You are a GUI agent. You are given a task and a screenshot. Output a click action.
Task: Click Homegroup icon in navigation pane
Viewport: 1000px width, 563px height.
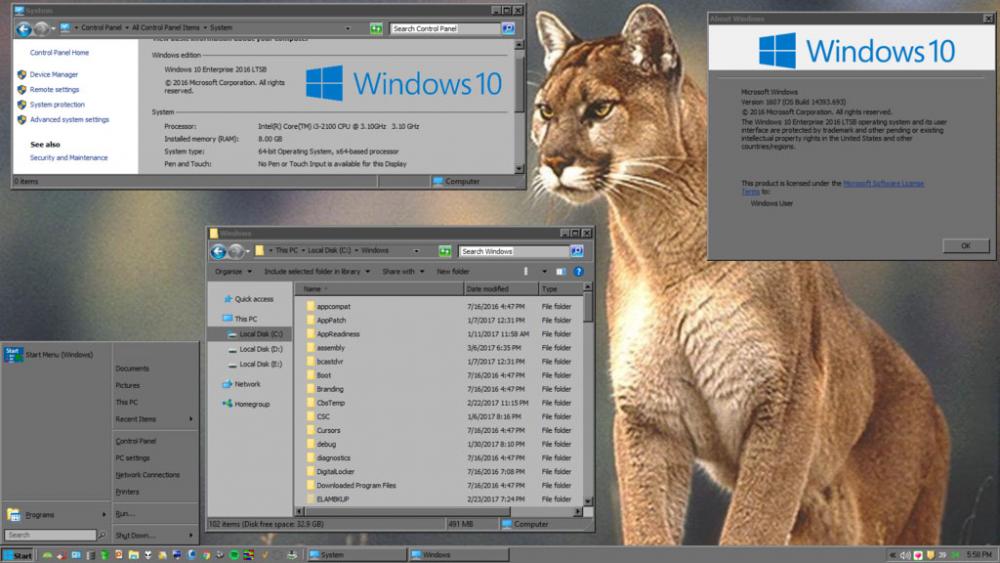[x=226, y=404]
